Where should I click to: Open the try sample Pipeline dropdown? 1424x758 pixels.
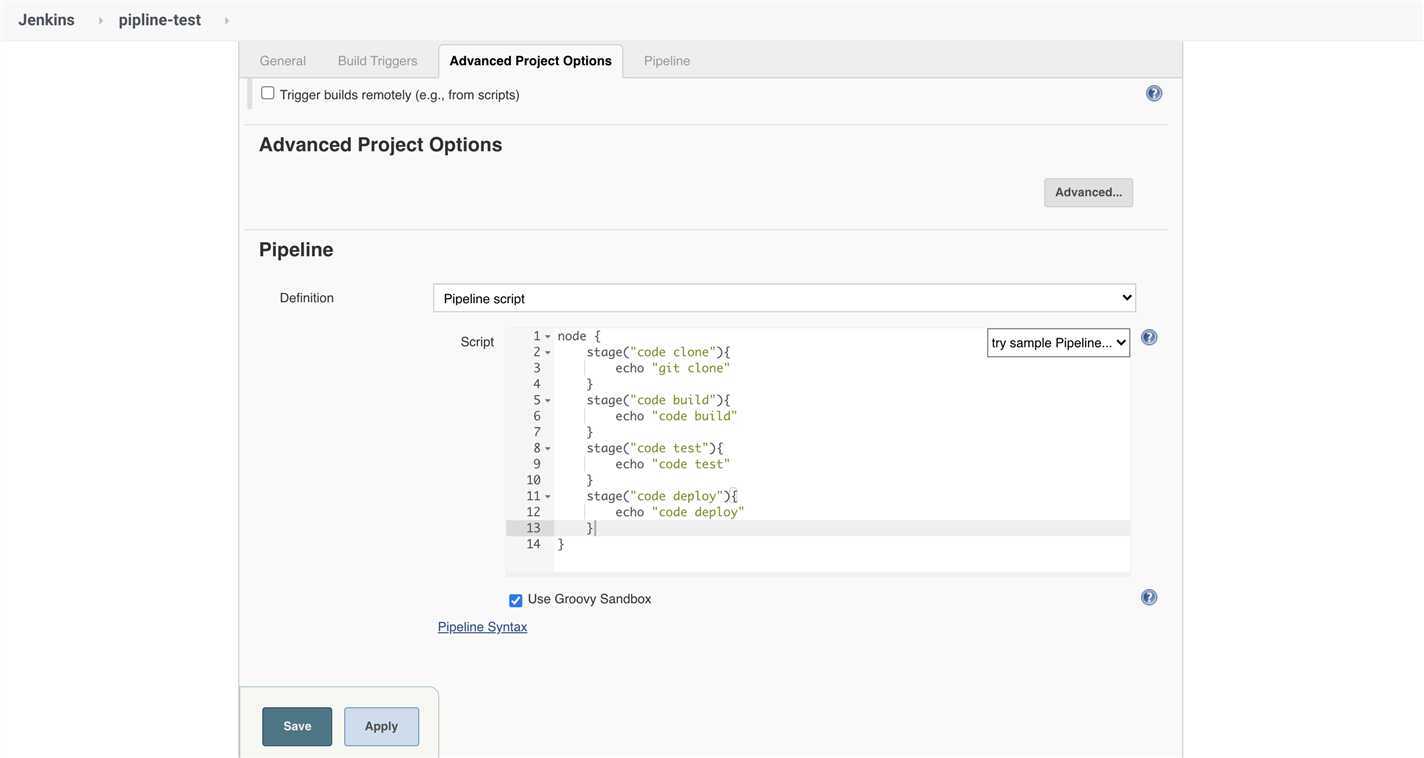(x=1059, y=343)
